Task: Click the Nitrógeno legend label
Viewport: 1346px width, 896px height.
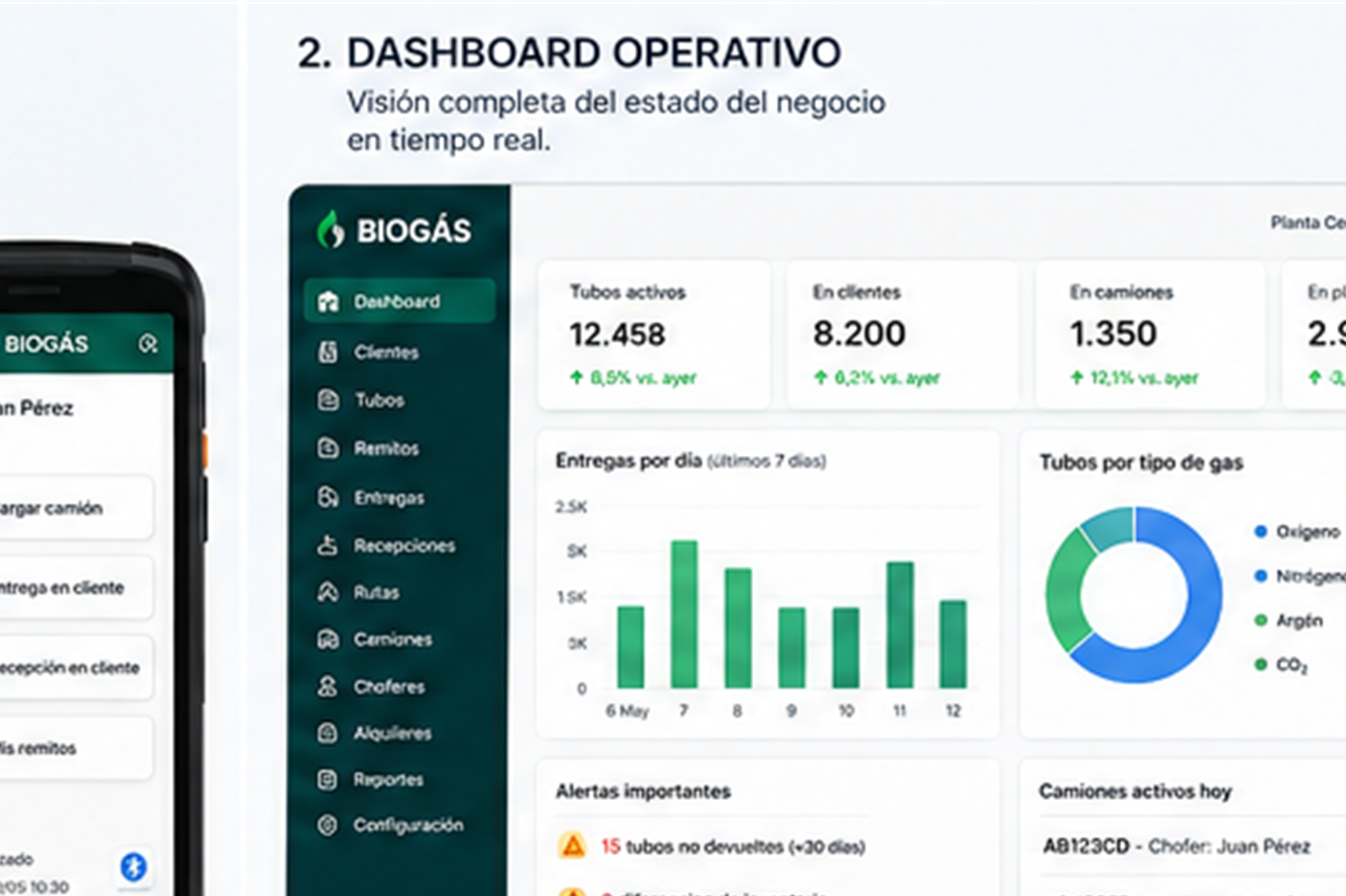Action: pos(1311,576)
